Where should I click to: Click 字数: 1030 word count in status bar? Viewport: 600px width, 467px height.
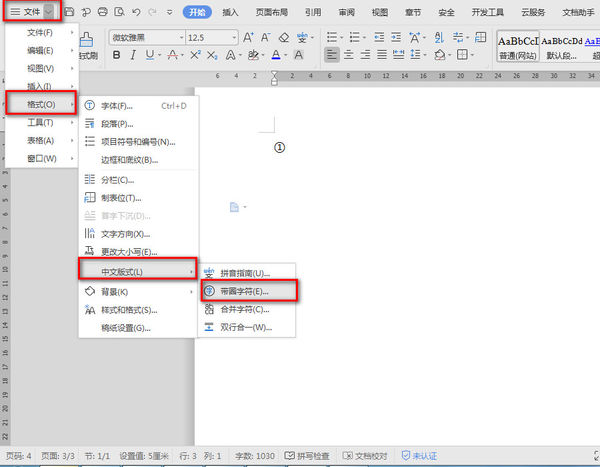coord(255,456)
